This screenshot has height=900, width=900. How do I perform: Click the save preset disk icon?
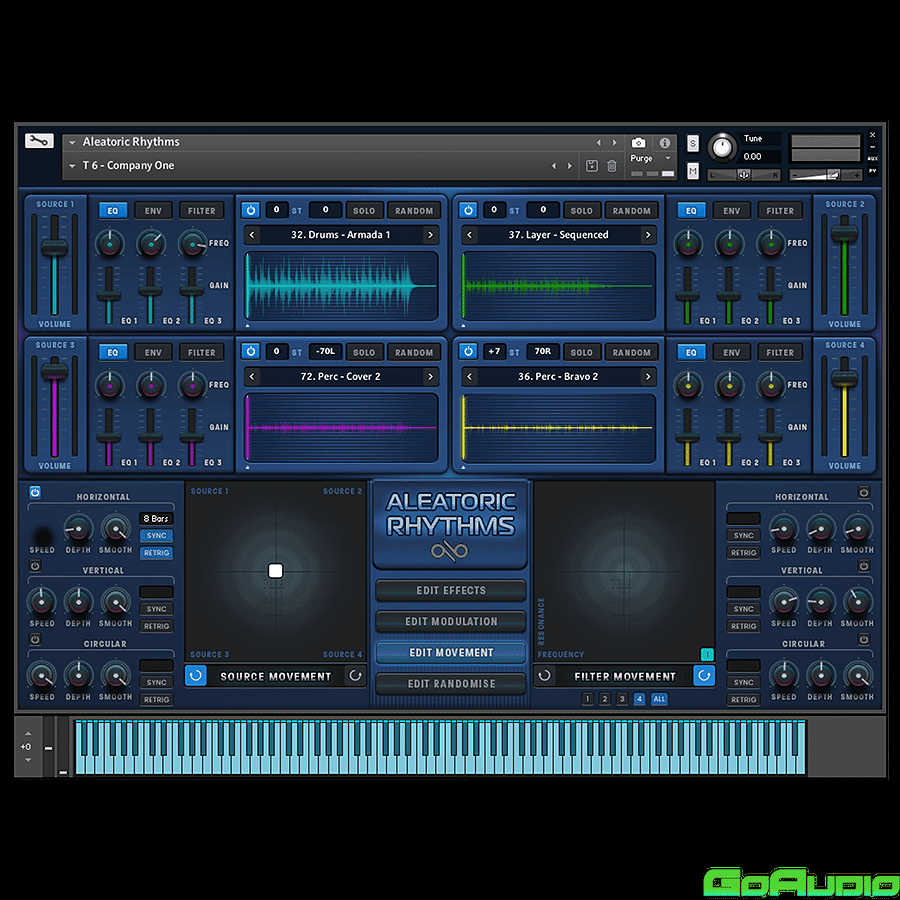click(591, 166)
